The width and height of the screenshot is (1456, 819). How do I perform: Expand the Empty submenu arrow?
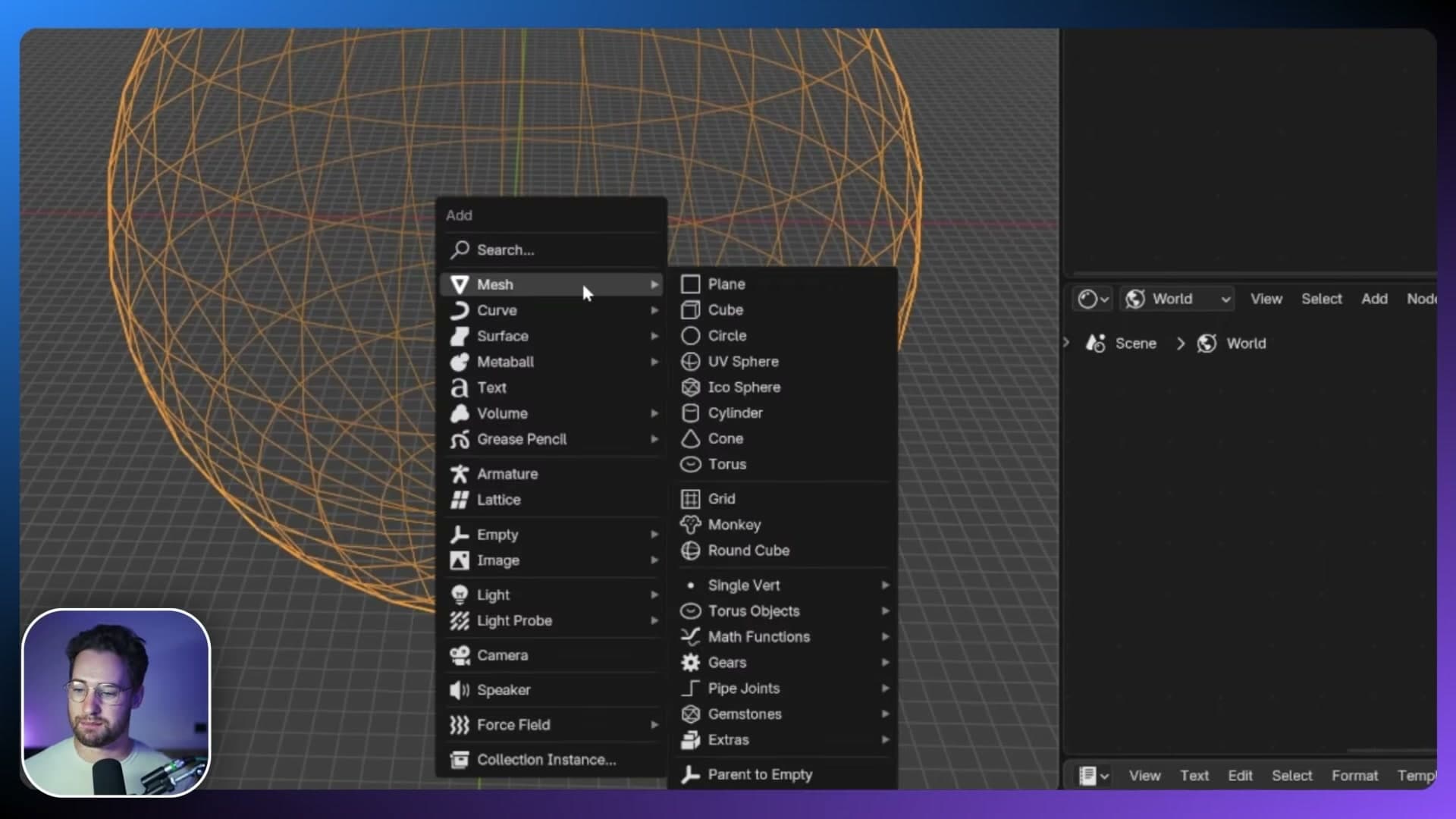[654, 535]
